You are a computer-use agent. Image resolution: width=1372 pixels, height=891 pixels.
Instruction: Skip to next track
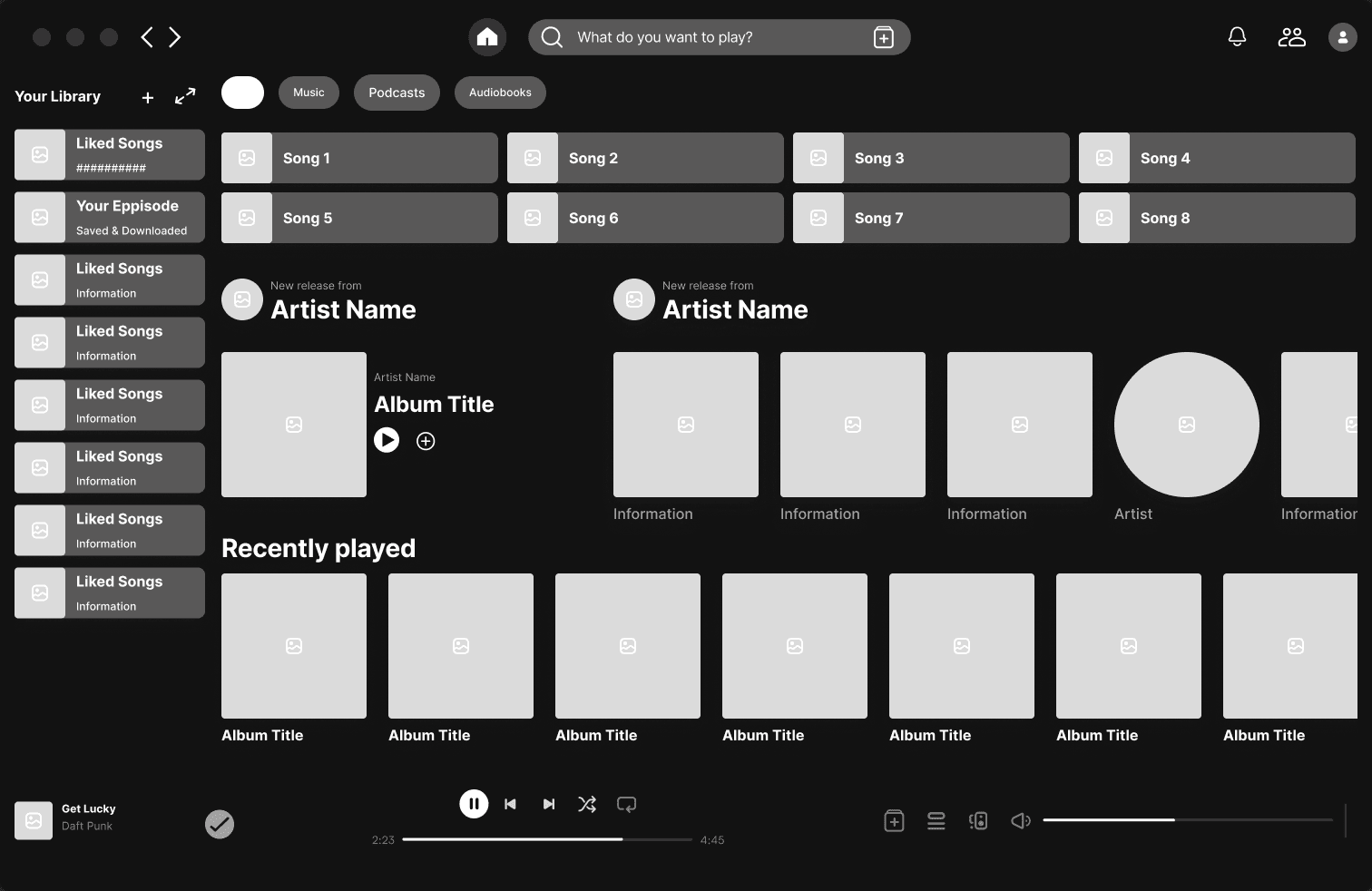pyautogui.click(x=549, y=804)
